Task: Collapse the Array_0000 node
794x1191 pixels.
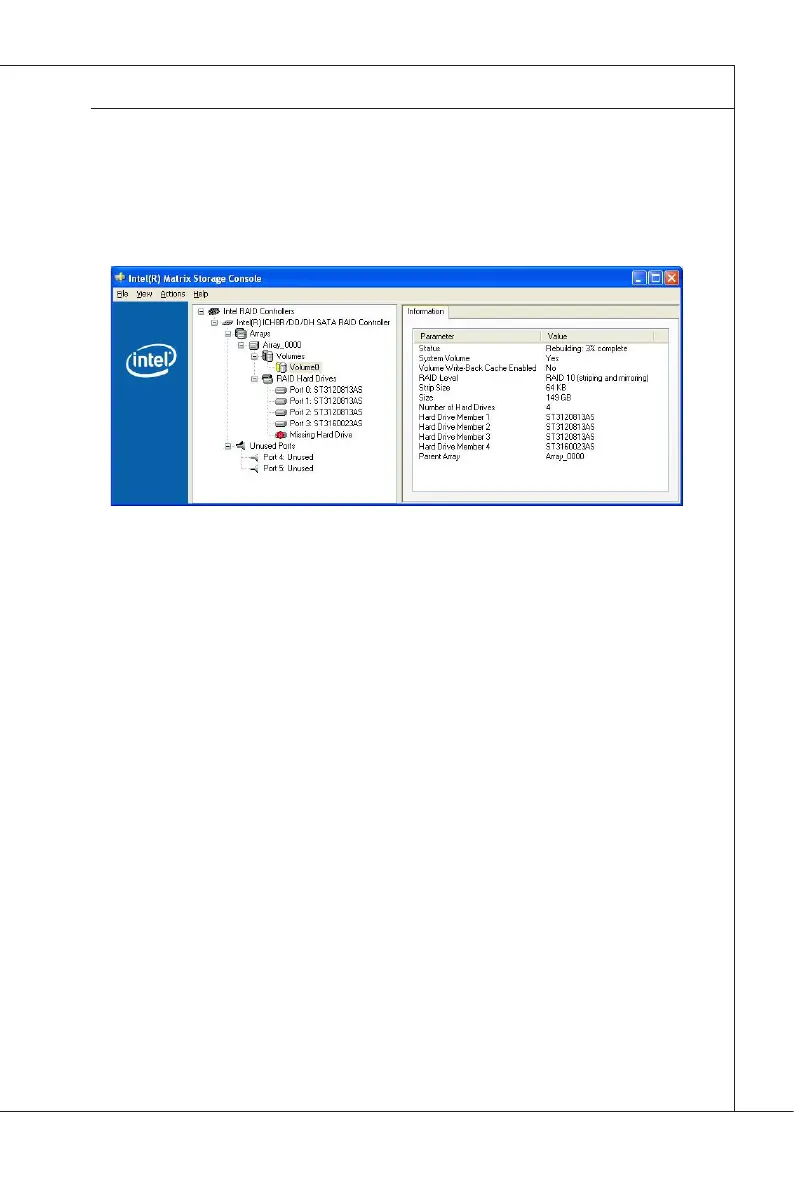Action: click(242, 345)
